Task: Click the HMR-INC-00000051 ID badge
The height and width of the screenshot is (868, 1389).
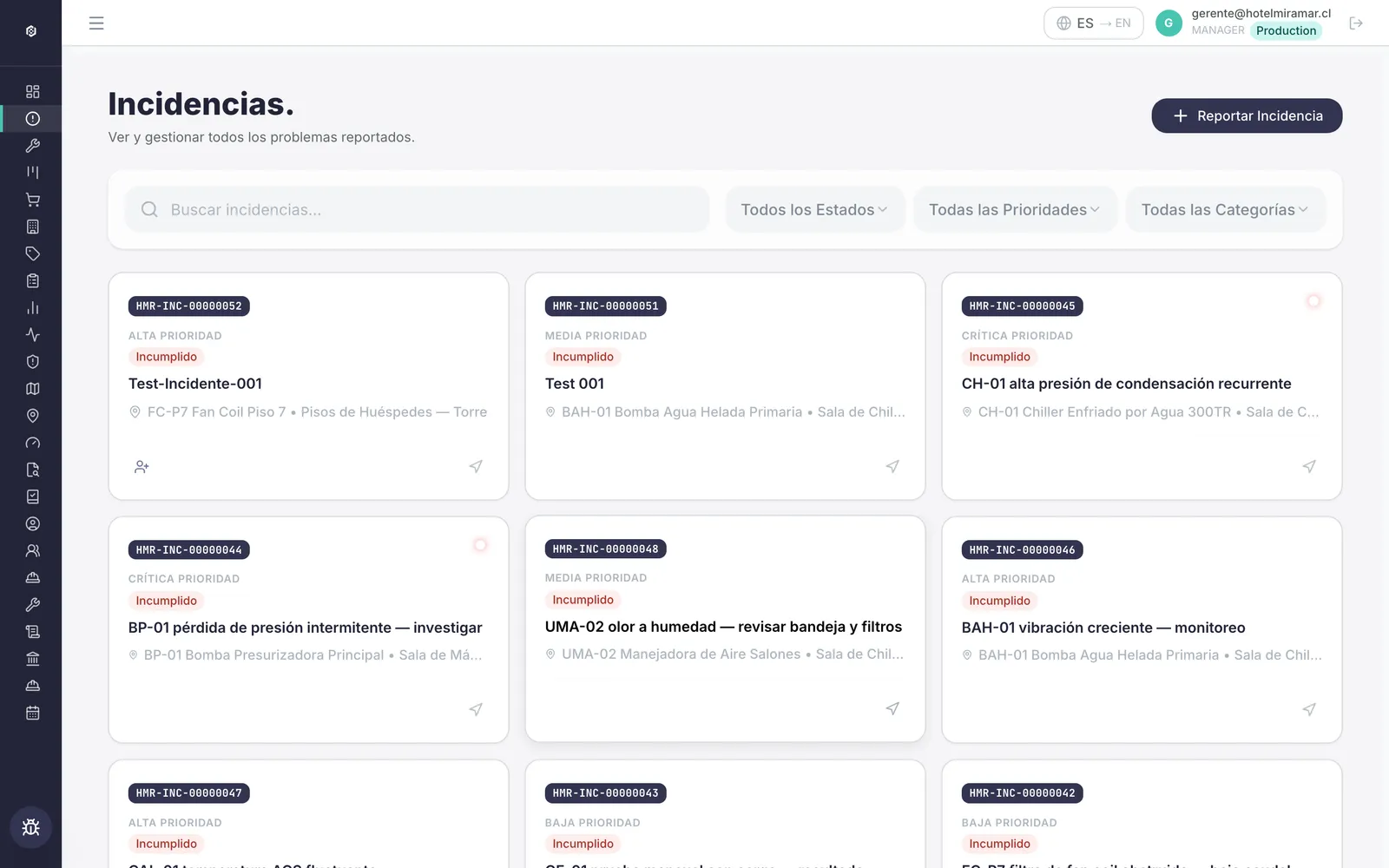Action: (x=606, y=306)
